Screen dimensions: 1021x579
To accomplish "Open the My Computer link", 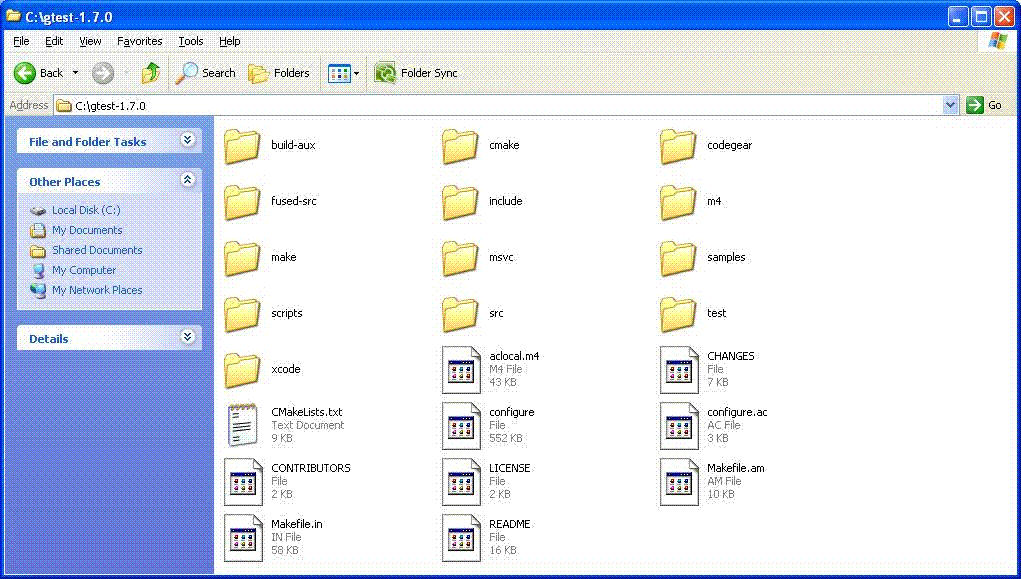I will coord(84,270).
